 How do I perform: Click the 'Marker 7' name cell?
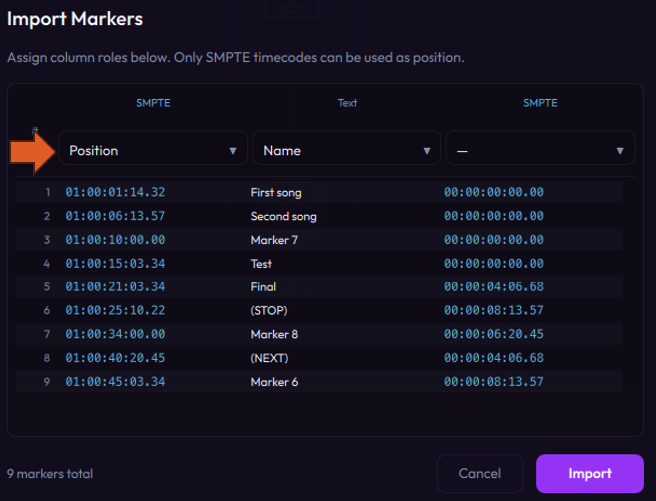coord(274,240)
